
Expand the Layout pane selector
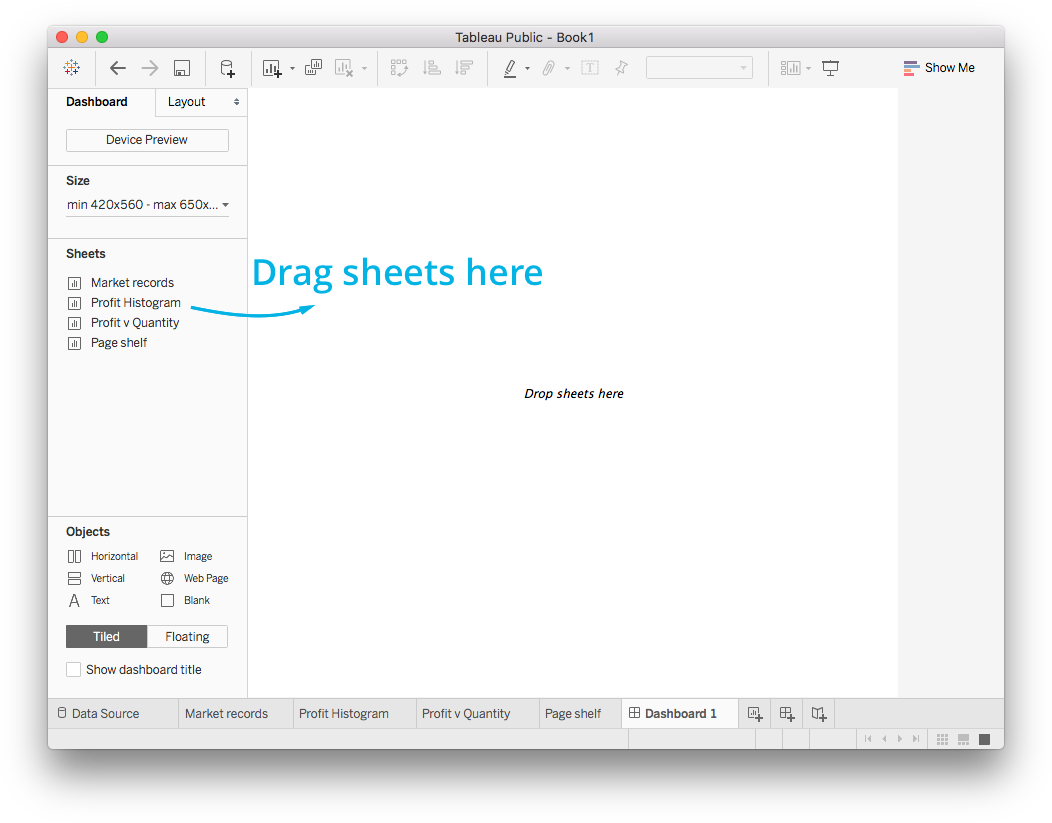[202, 102]
